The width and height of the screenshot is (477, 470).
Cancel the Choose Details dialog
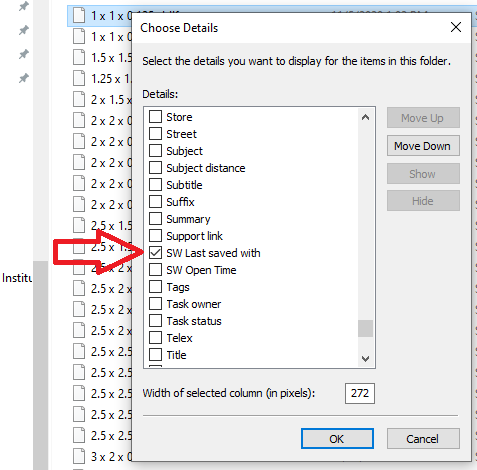pyautogui.click(x=423, y=439)
